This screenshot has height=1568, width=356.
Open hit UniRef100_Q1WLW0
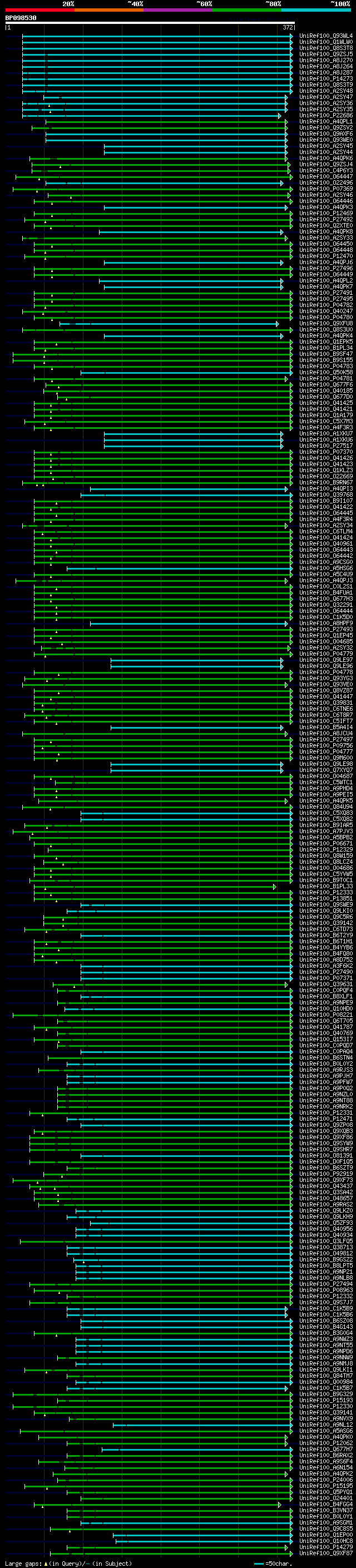click(325, 42)
